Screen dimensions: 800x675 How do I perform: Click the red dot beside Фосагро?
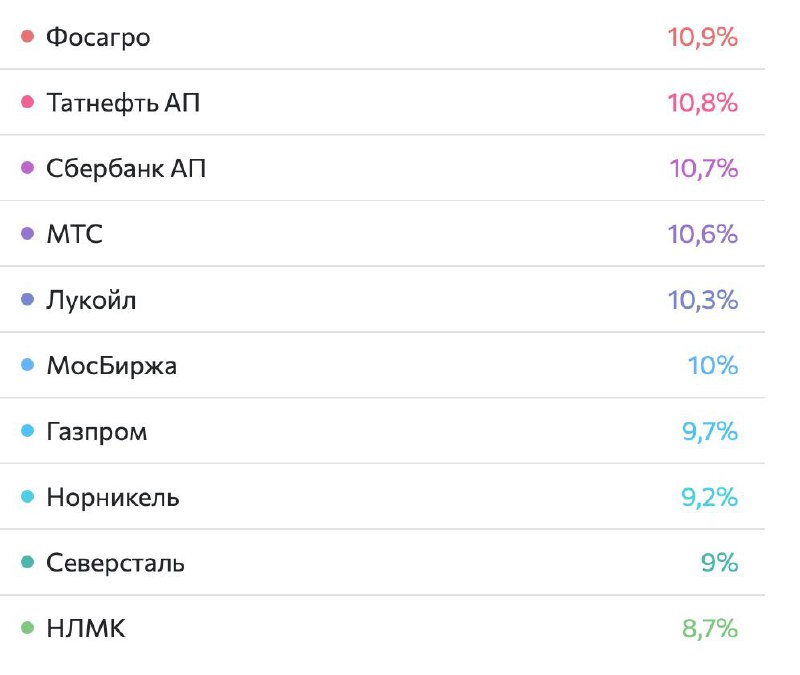click(x=28, y=36)
